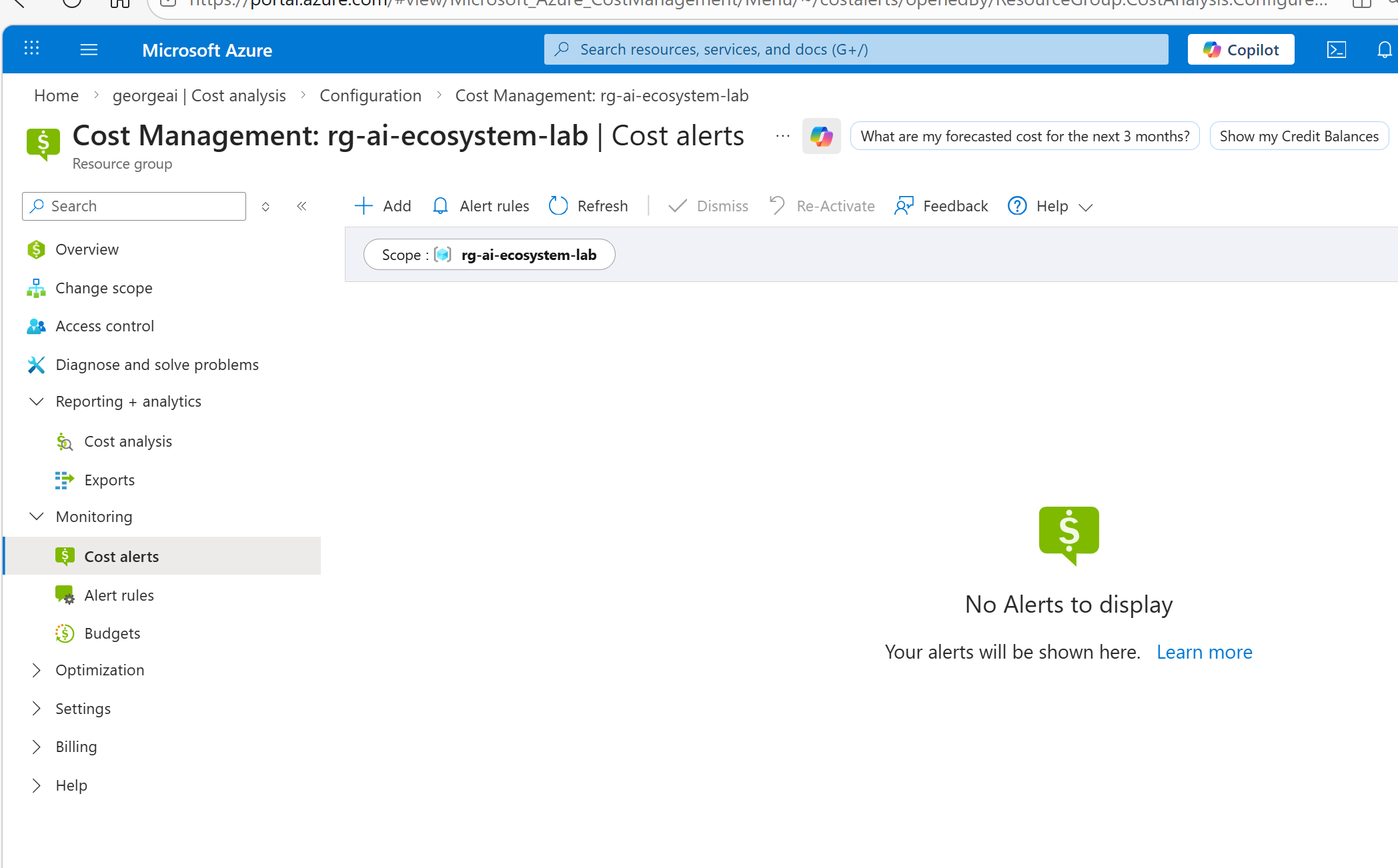Screen dimensions: 1398x868
Task: Click Re-Activate in the toolbar
Action: coord(822,206)
